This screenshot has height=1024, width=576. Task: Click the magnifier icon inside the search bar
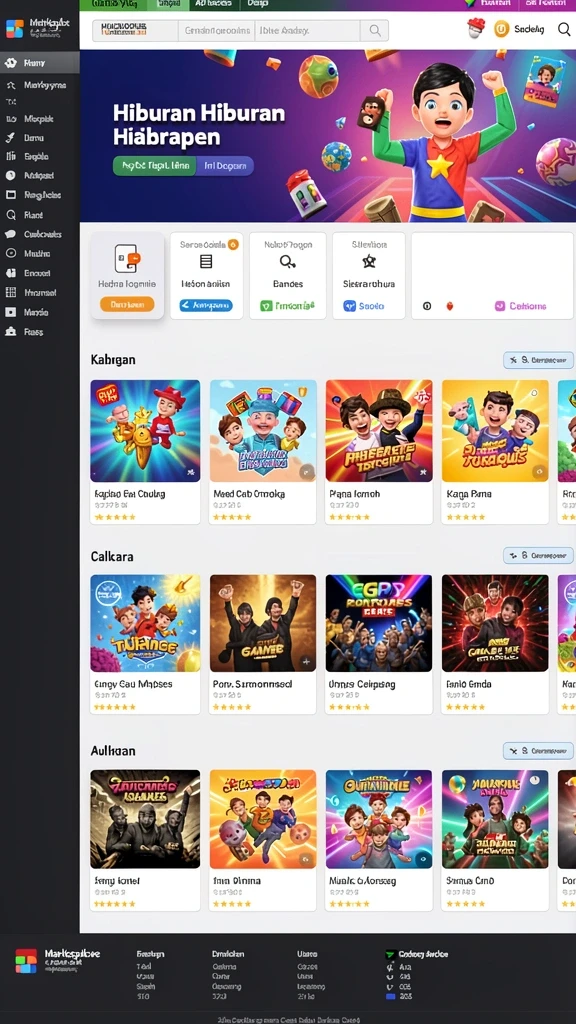(x=375, y=30)
